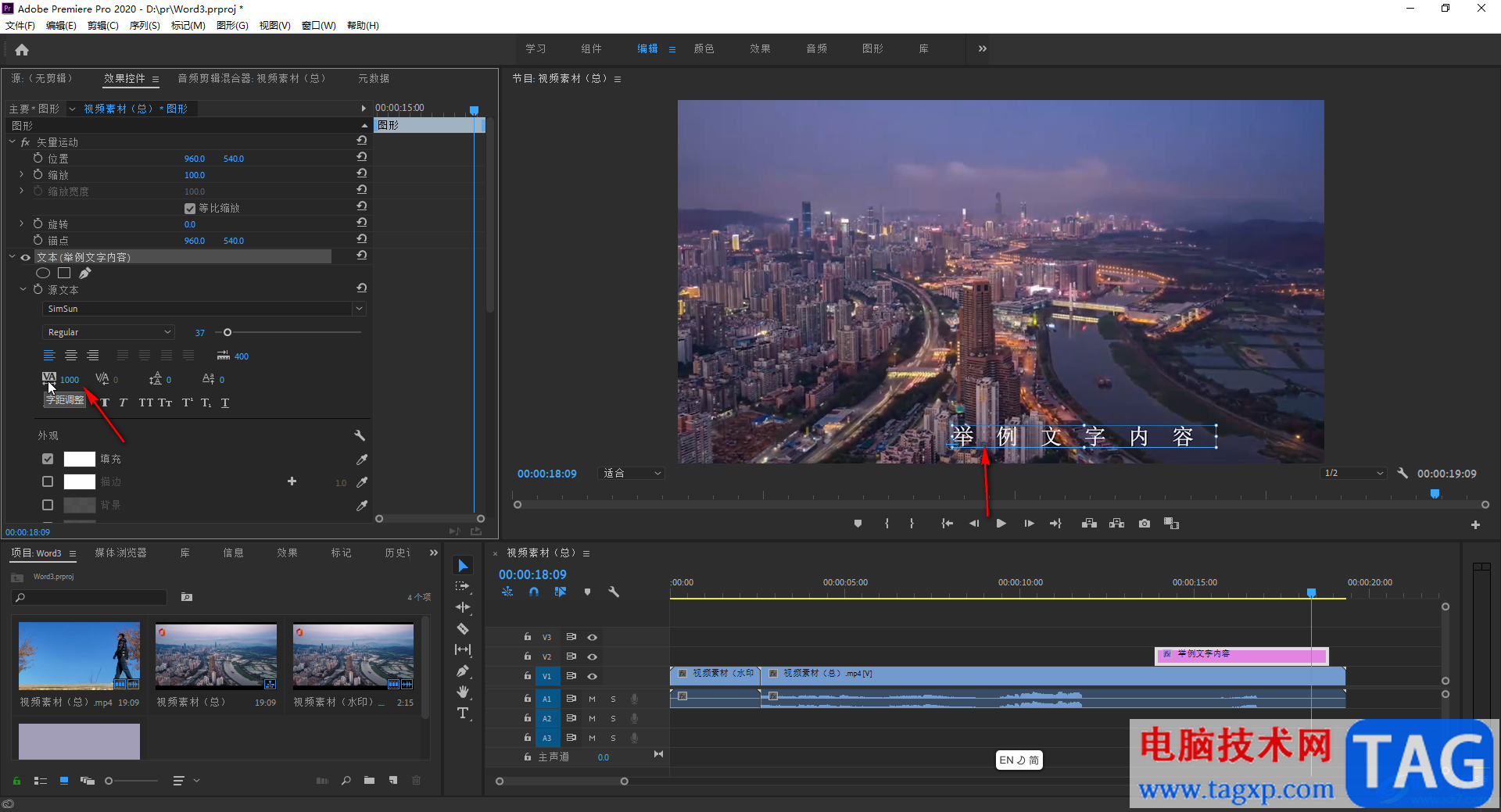Export frame with camera icon
The image size is (1501, 812).
(x=1145, y=524)
